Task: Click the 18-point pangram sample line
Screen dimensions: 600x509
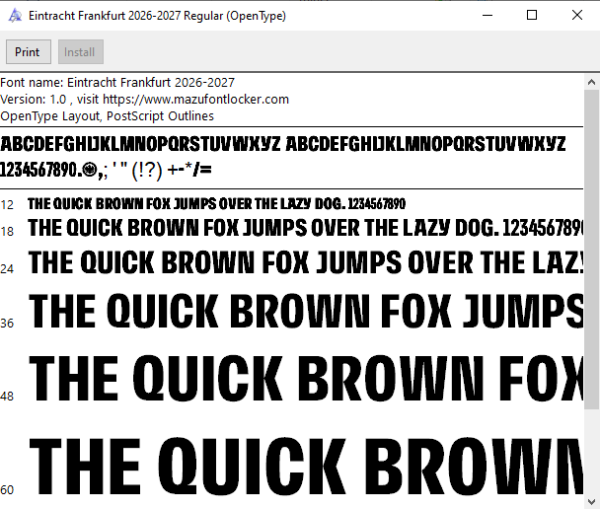Action: click(306, 228)
